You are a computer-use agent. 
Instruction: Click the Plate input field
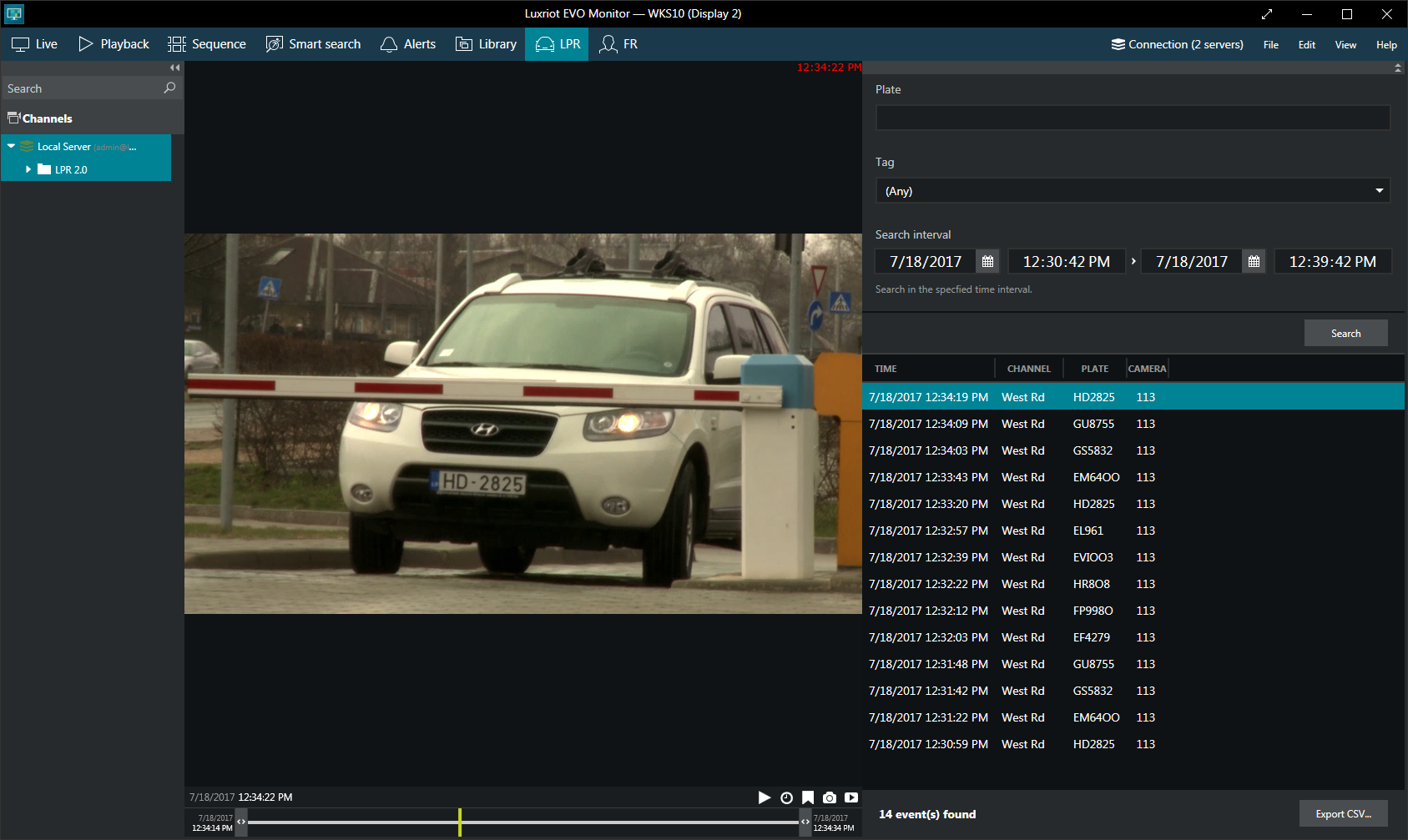tap(1133, 118)
